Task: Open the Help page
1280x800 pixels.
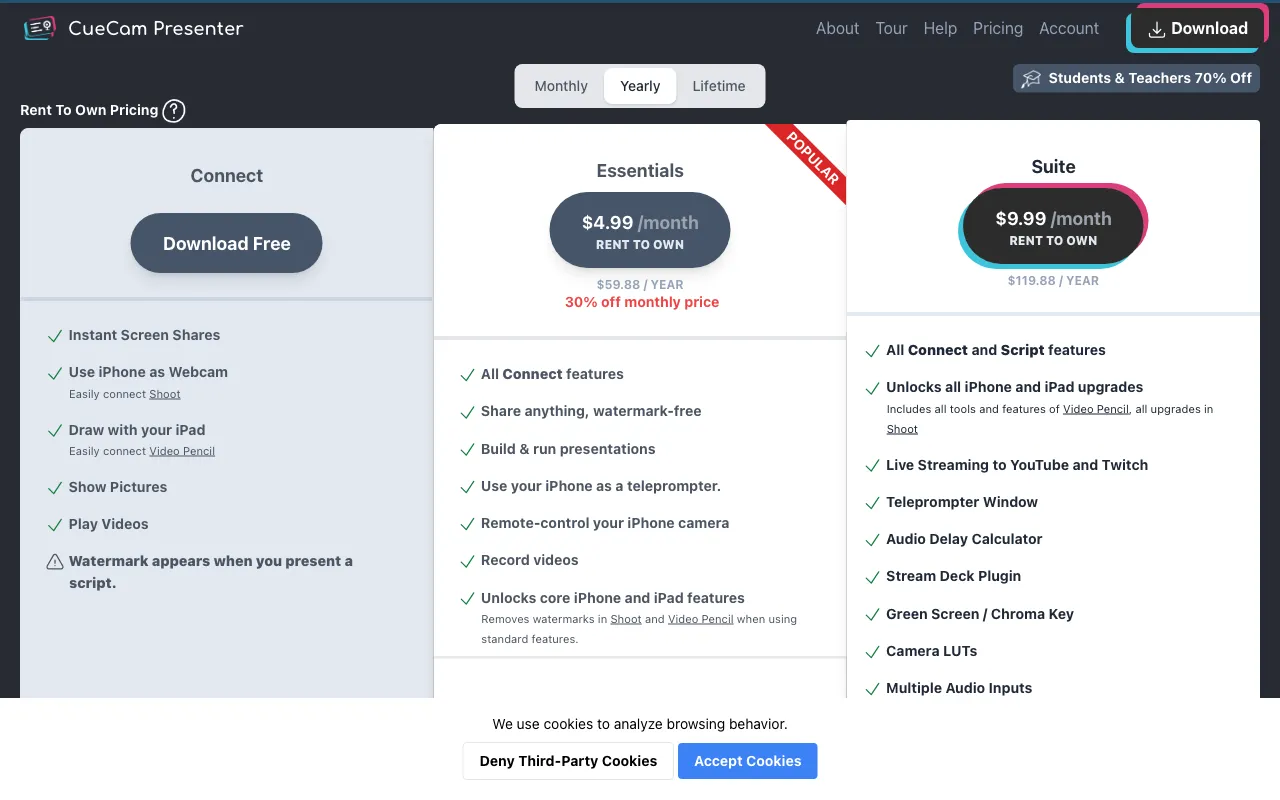Action: tap(940, 28)
